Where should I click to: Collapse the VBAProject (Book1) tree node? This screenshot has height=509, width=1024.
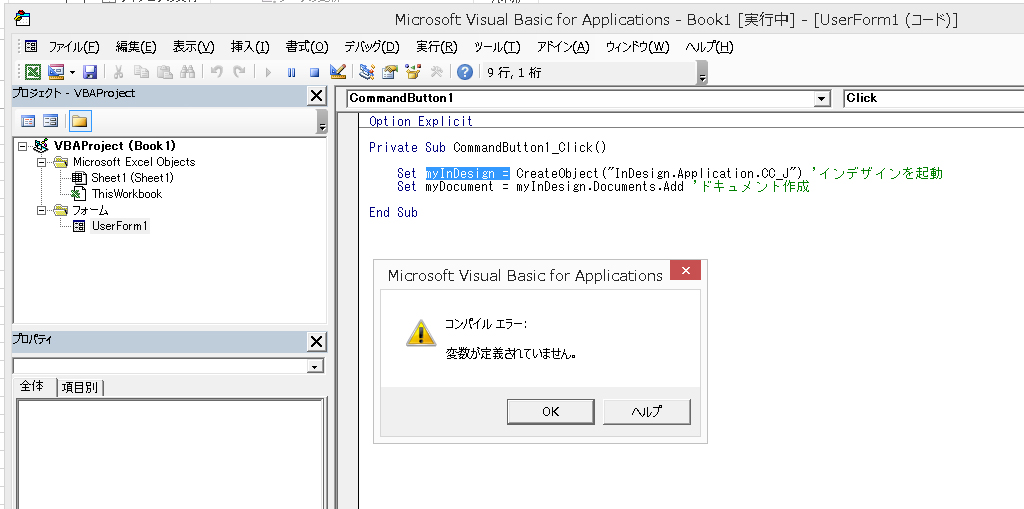click(x=23, y=146)
